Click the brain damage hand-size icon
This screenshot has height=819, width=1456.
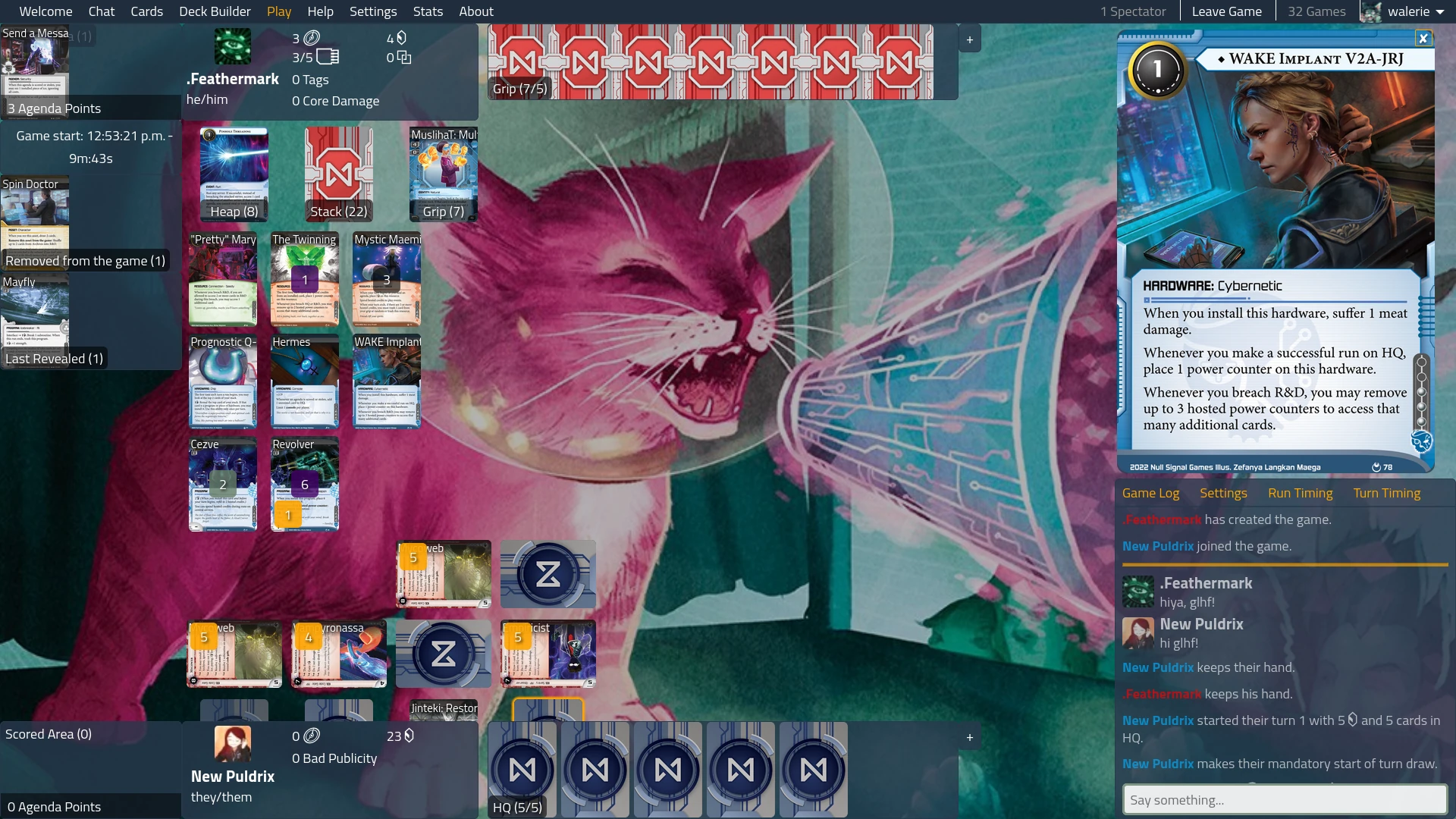pos(404,58)
